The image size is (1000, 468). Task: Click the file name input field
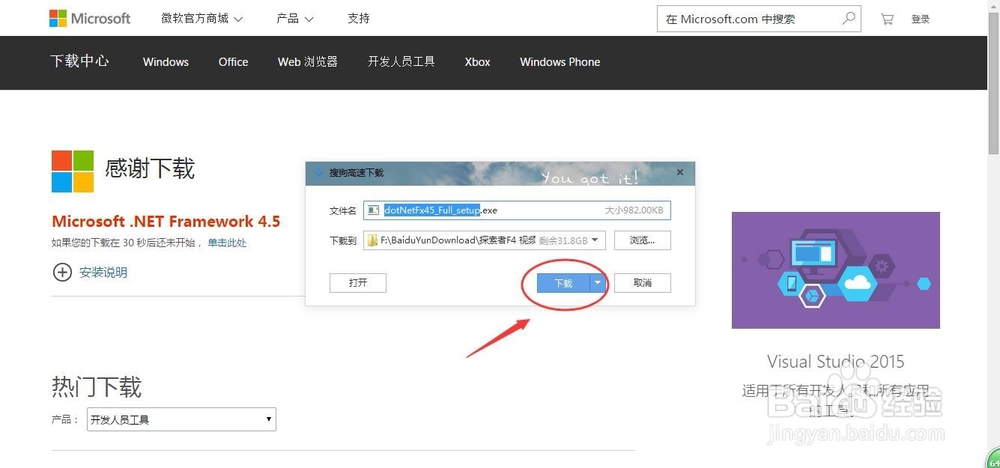(517, 210)
